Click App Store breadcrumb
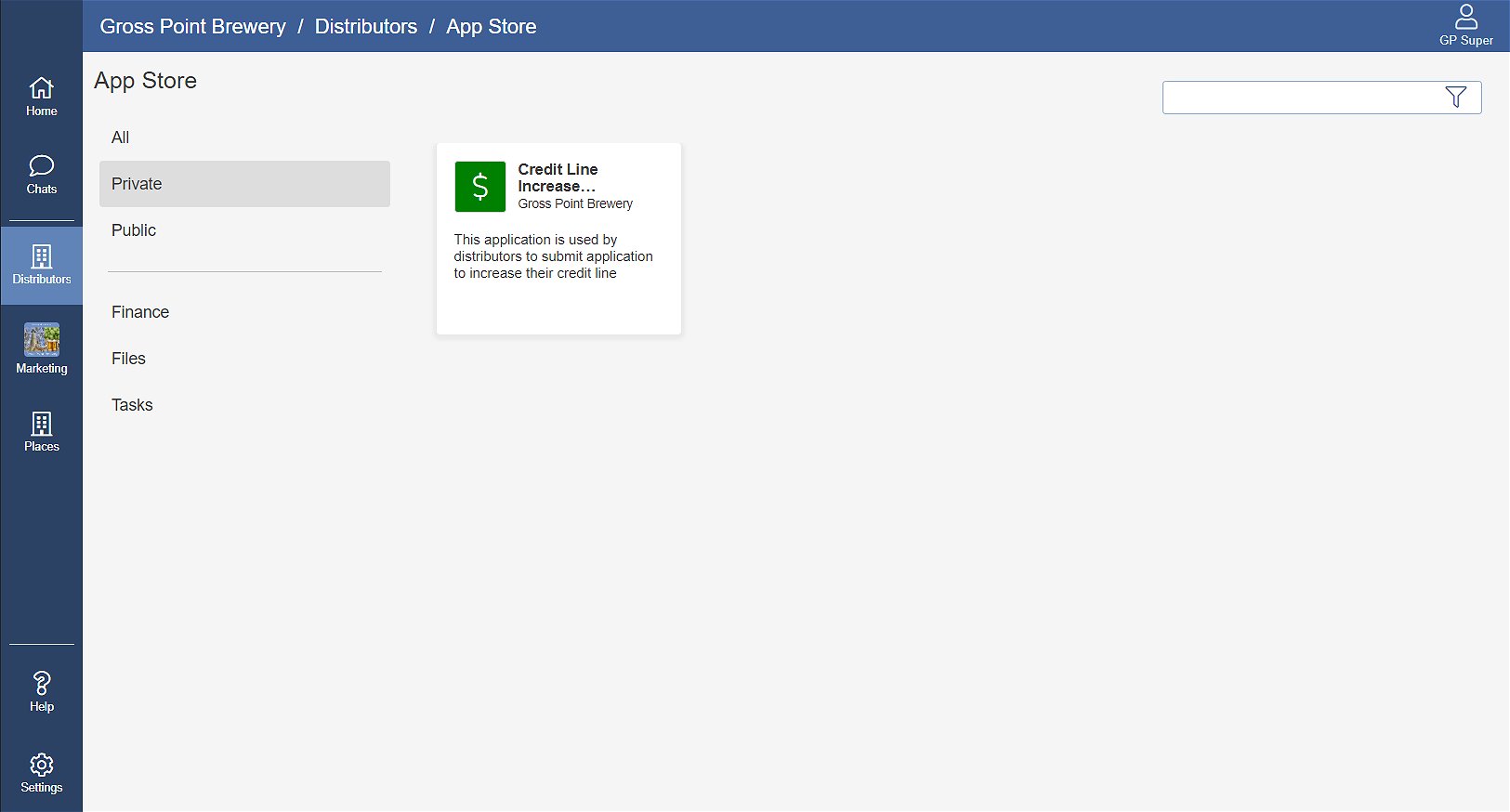 [491, 26]
